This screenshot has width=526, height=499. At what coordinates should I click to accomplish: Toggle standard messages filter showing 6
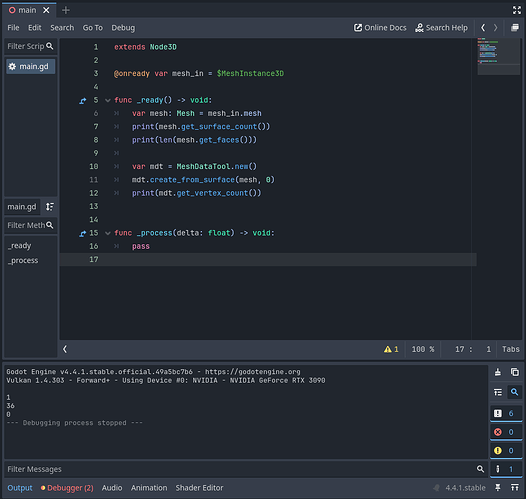coord(506,413)
